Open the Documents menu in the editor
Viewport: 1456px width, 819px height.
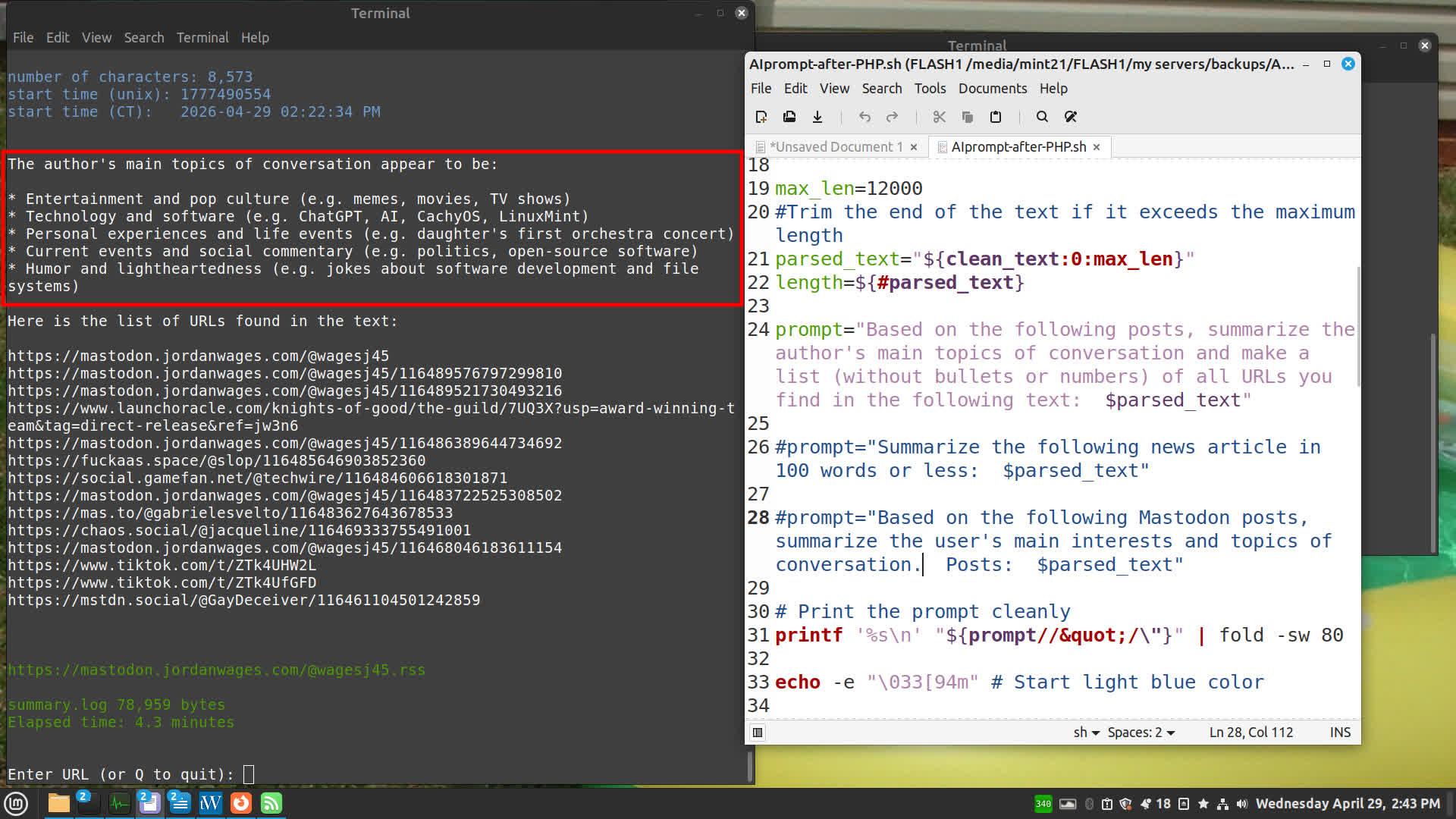coord(992,89)
